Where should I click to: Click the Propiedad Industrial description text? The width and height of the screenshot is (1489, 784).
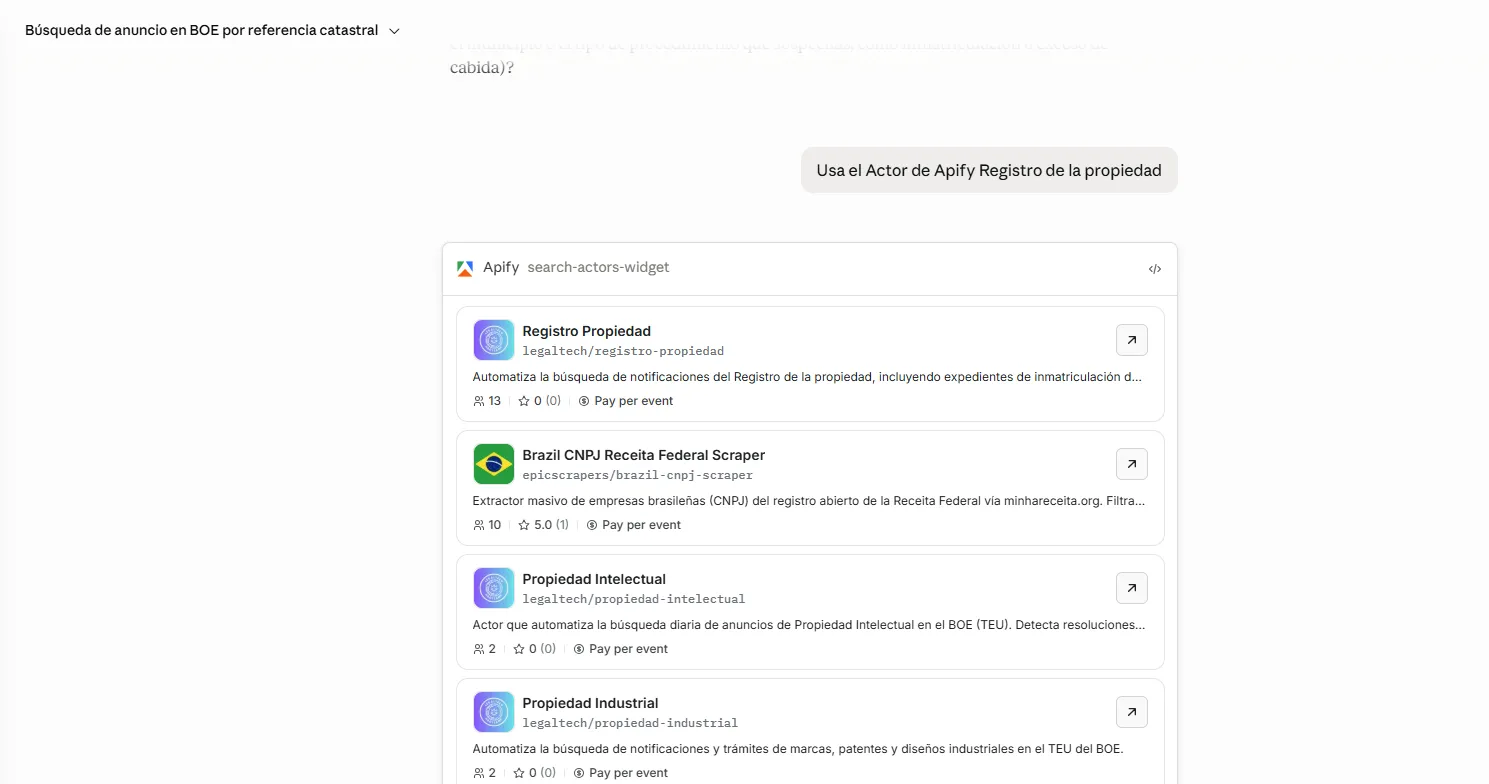(798, 749)
